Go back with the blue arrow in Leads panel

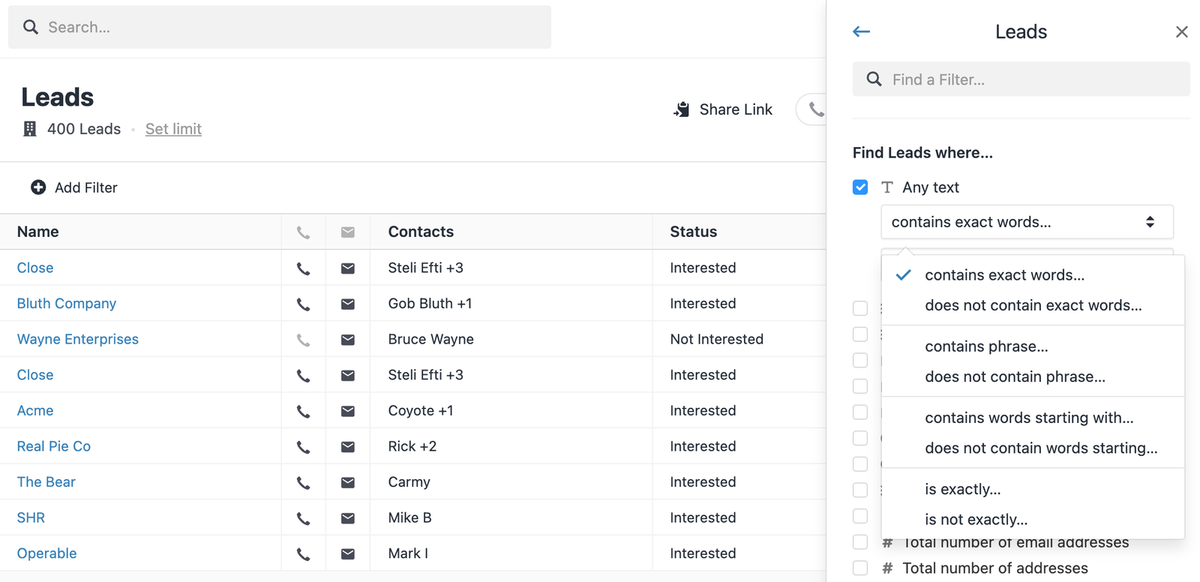click(861, 32)
